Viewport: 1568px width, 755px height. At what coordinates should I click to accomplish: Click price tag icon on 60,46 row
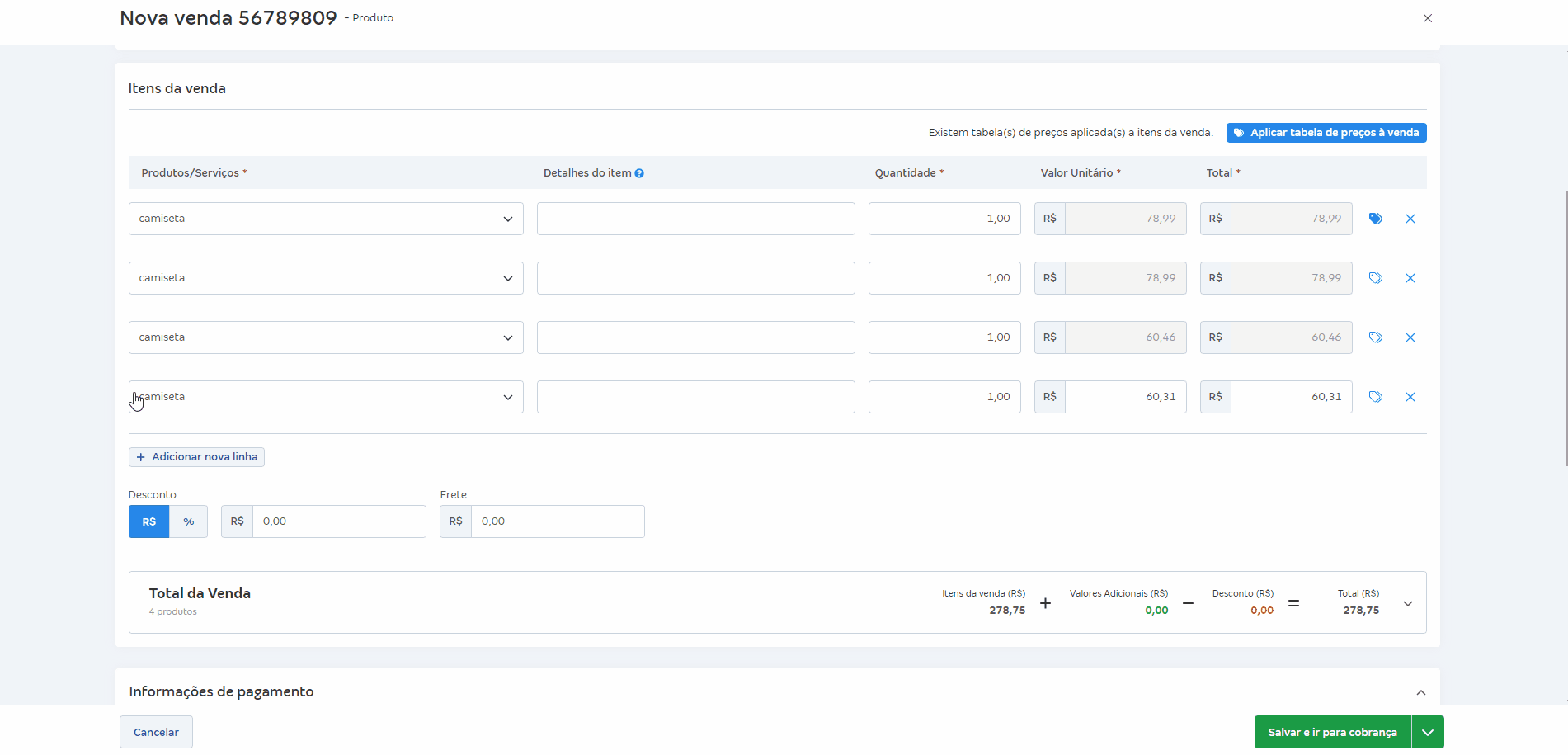click(x=1375, y=337)
